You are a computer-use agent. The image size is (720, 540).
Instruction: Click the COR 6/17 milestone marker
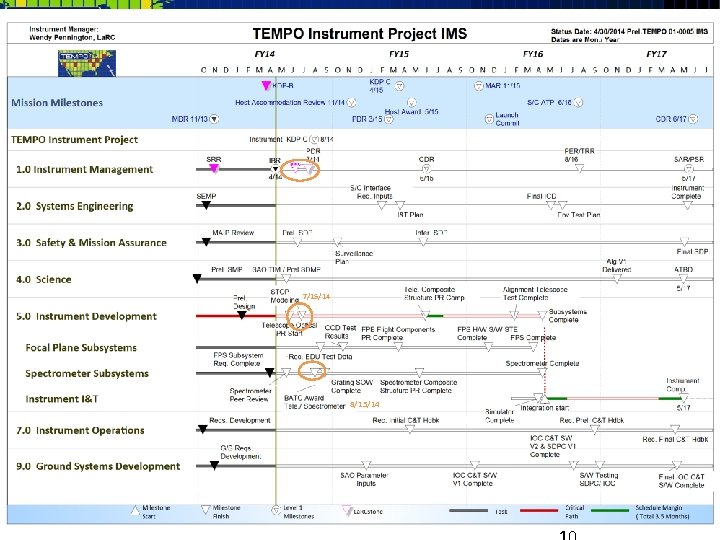coord(693,119)
